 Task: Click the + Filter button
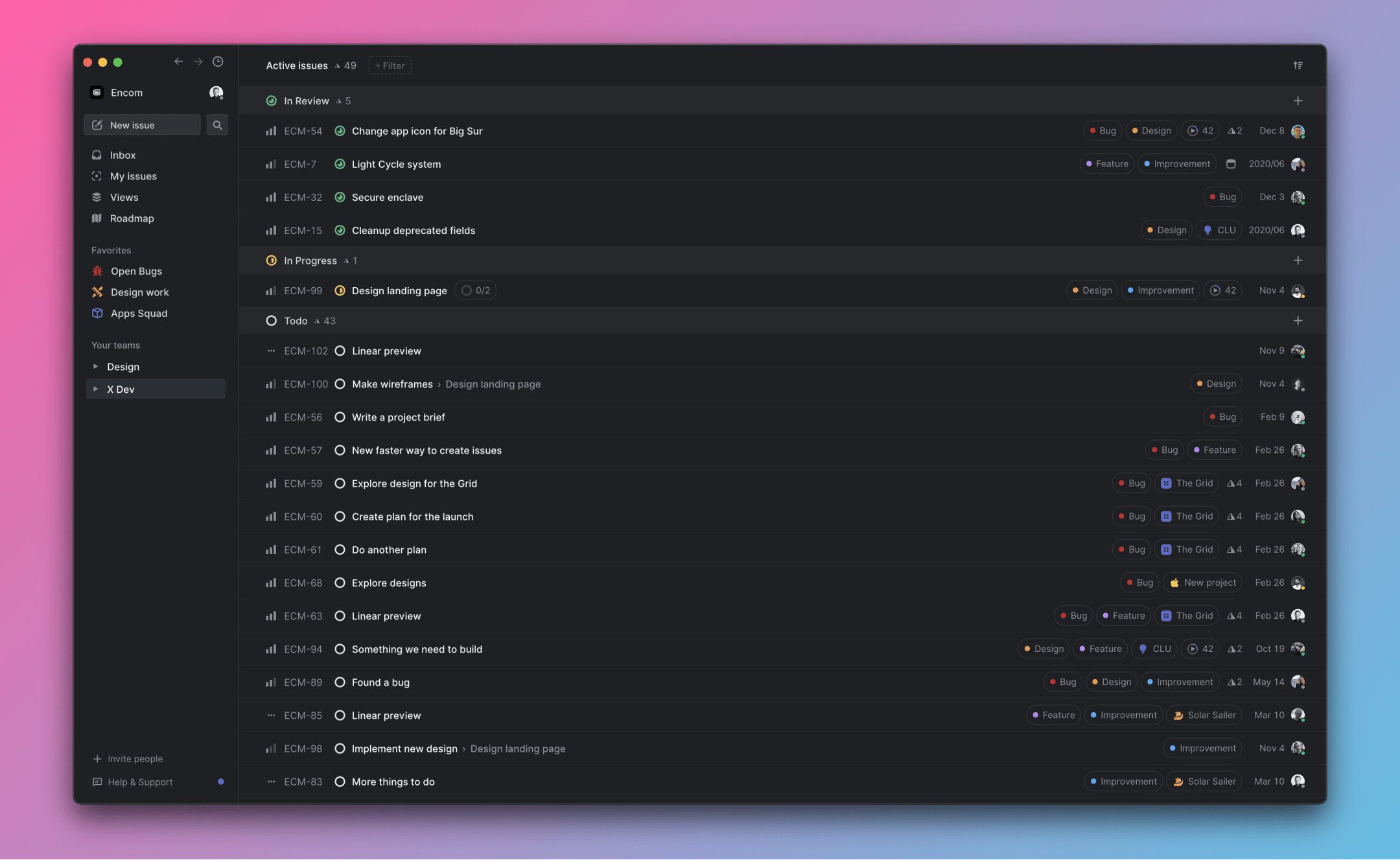pos(390,65)
